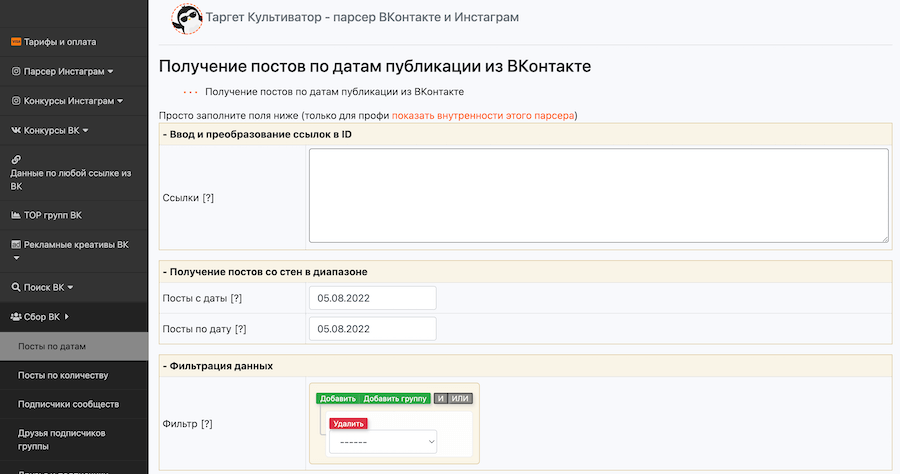Screen dimensions: 900x474
Task: Click the VK logo icon beside Конкурсы ВК
Action: pyautogui.click(x=16, y=130)
